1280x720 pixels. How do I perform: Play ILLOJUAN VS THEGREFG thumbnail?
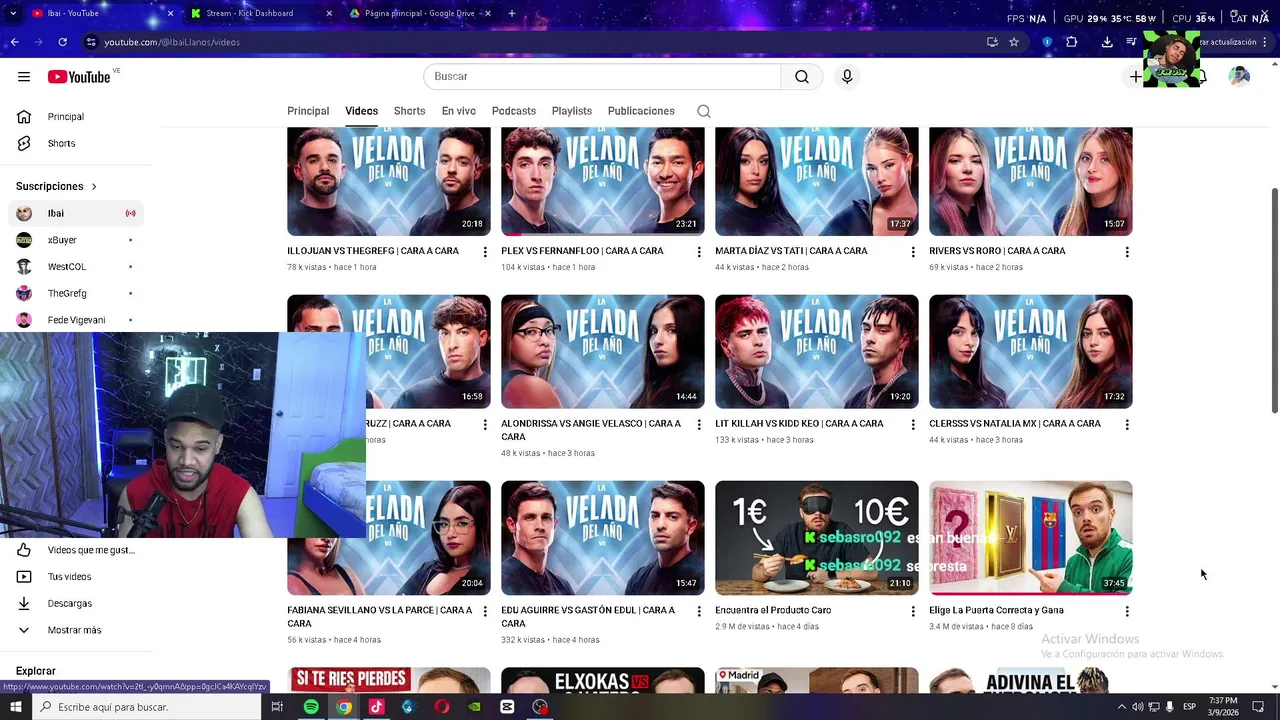tap(389, 181)
